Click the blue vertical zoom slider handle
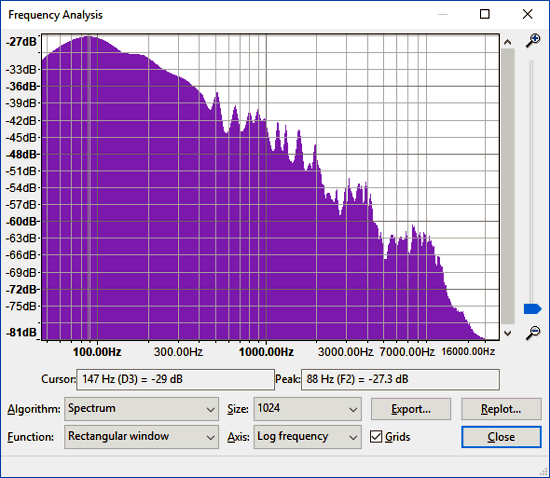550x478 pixels. click(x=532, y=309)
